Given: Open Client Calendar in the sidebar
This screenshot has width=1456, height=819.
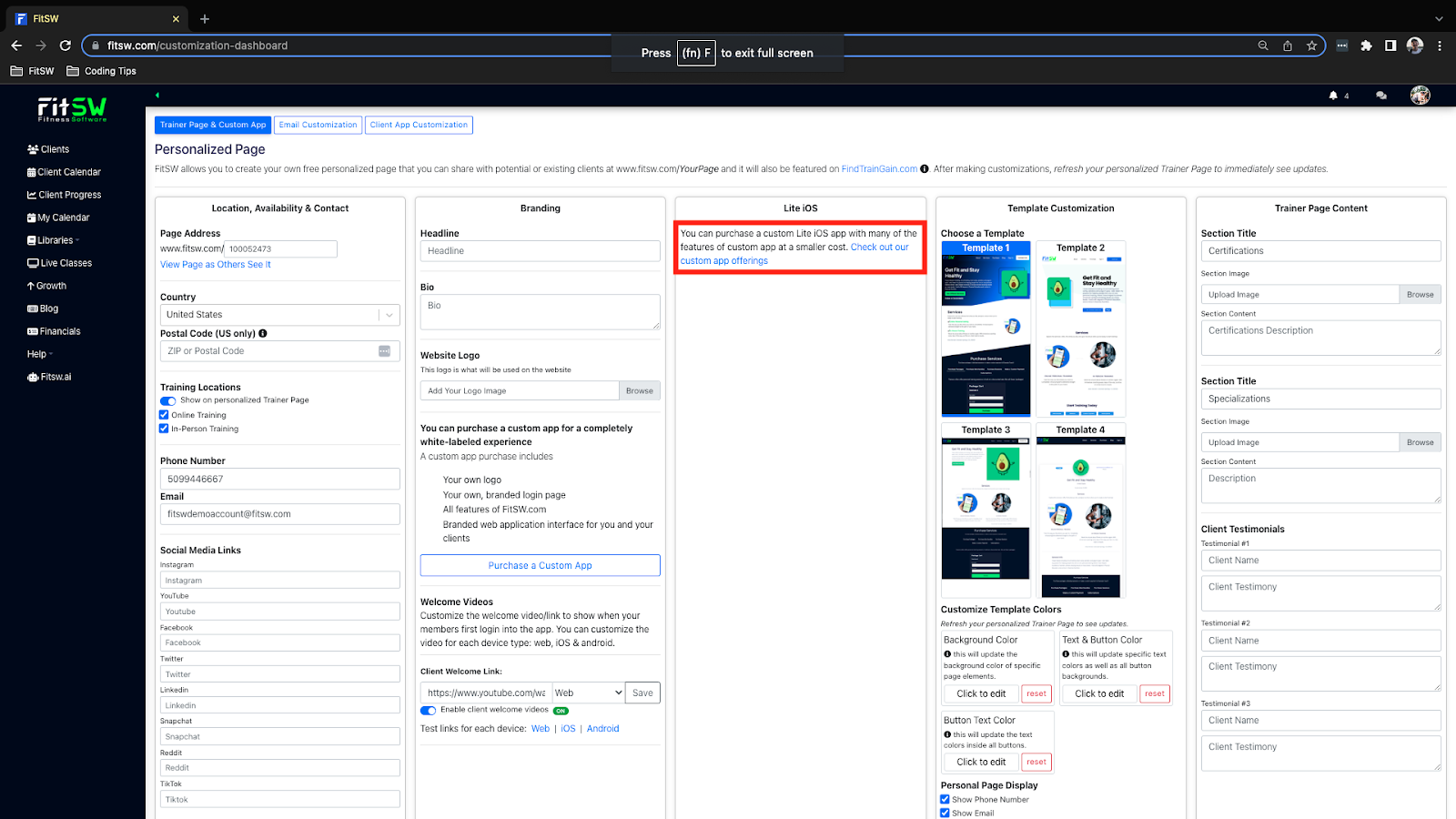Looking at the screenshot, I should tap(64, 172).
